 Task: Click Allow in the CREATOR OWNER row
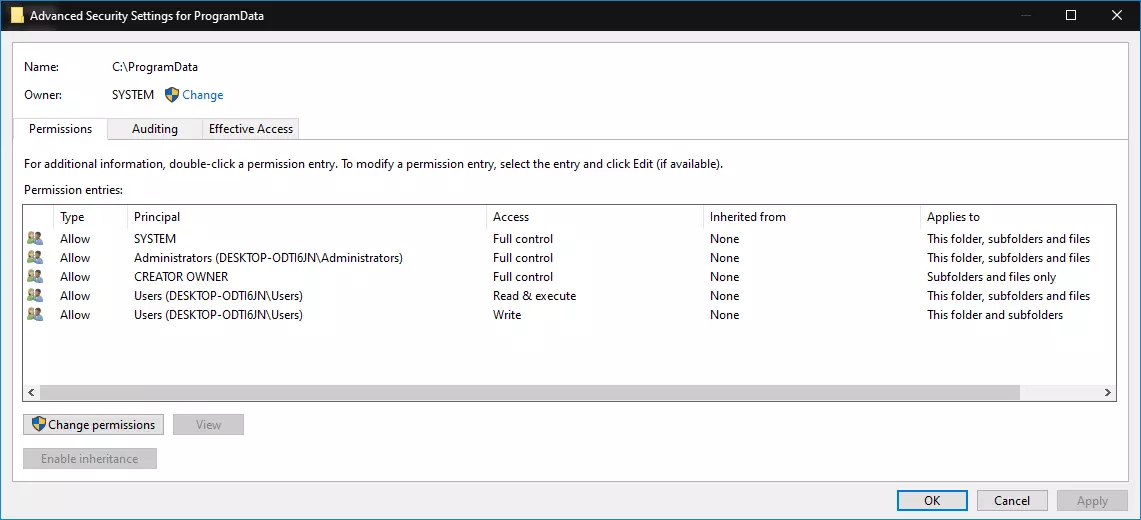pos(75,276)
